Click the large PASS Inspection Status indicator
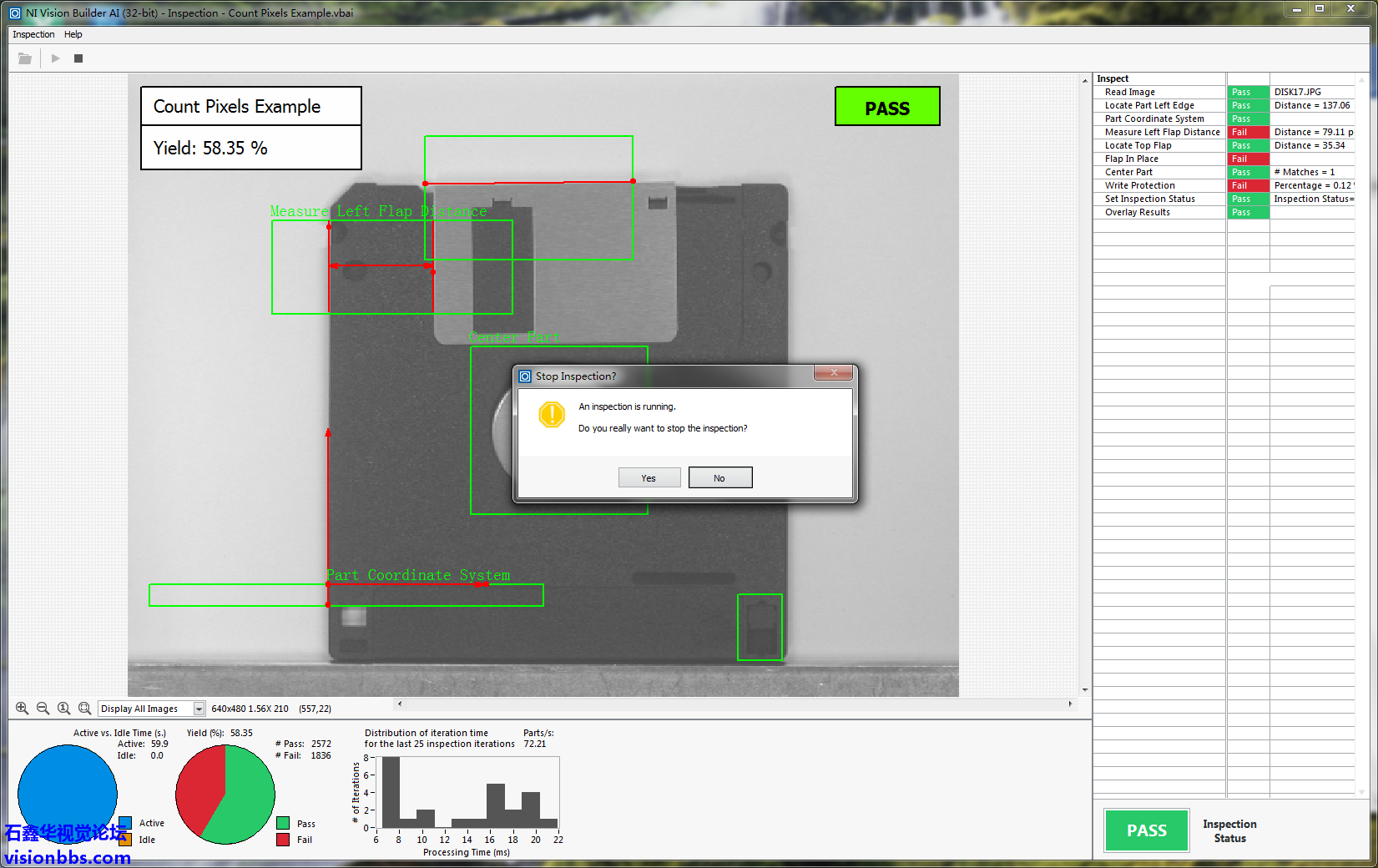 pyautogui.click(x=1146, y=830)
